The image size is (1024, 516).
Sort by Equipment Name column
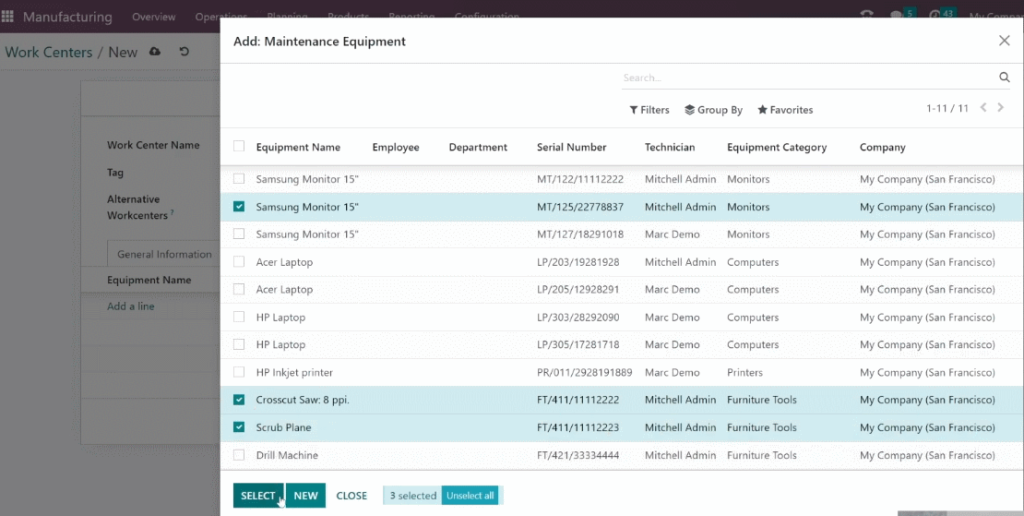pyautogui.click(x=298, y=147)
